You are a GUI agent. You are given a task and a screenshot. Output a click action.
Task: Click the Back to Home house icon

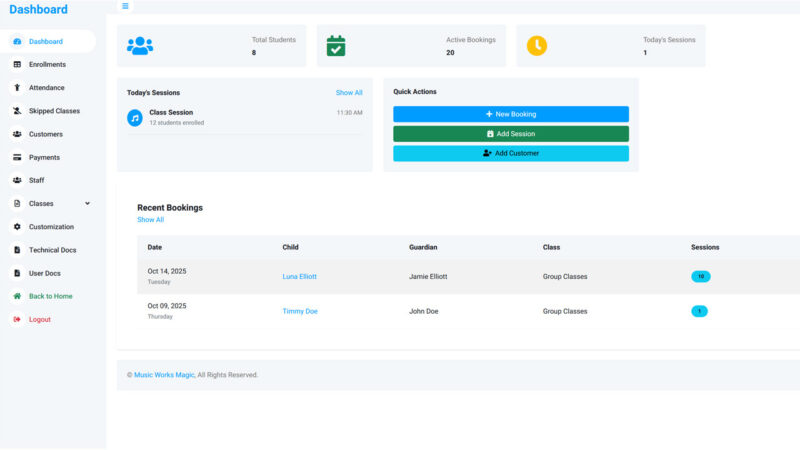(17, 296)
